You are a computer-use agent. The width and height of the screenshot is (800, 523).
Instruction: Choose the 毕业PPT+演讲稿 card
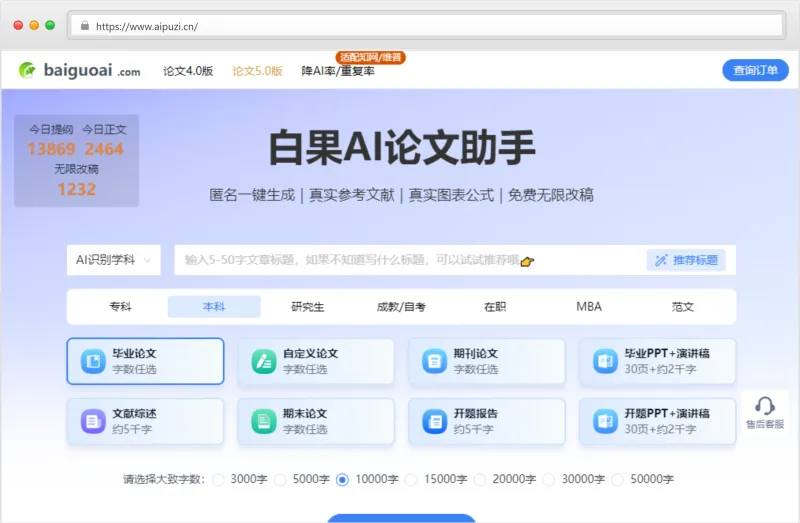pyautogui.click(x=658, y=361)
